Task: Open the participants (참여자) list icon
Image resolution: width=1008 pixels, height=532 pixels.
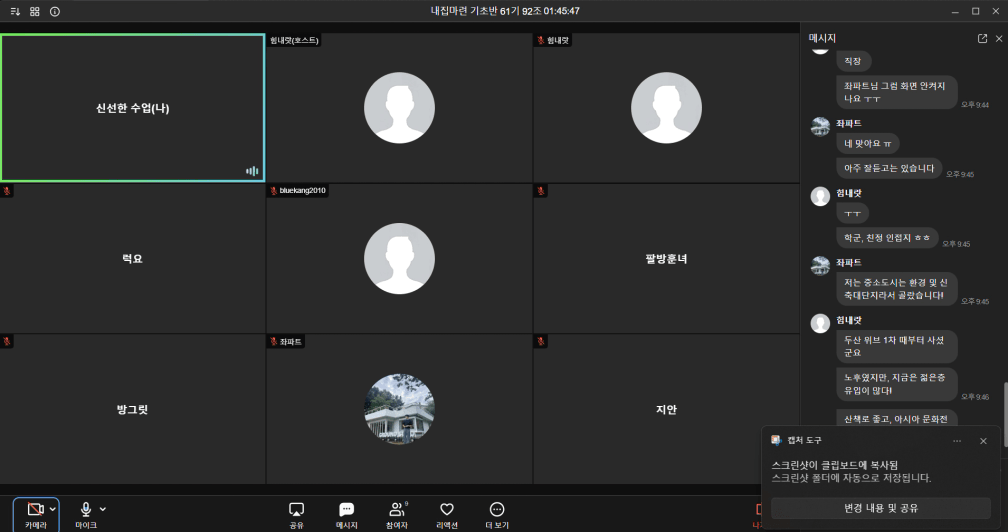Action: point(397,510)
